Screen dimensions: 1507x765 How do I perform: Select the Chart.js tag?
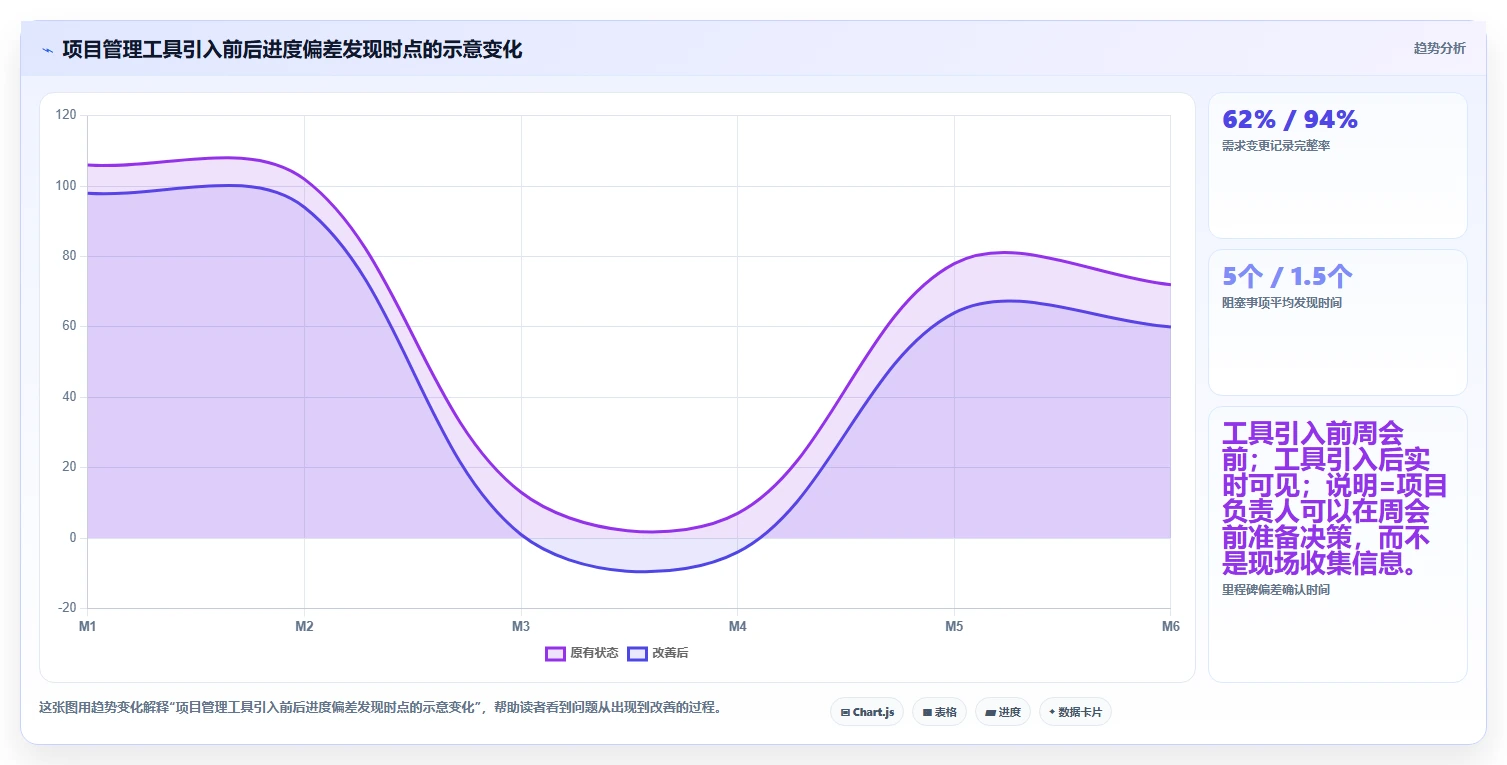coord(867,712)
